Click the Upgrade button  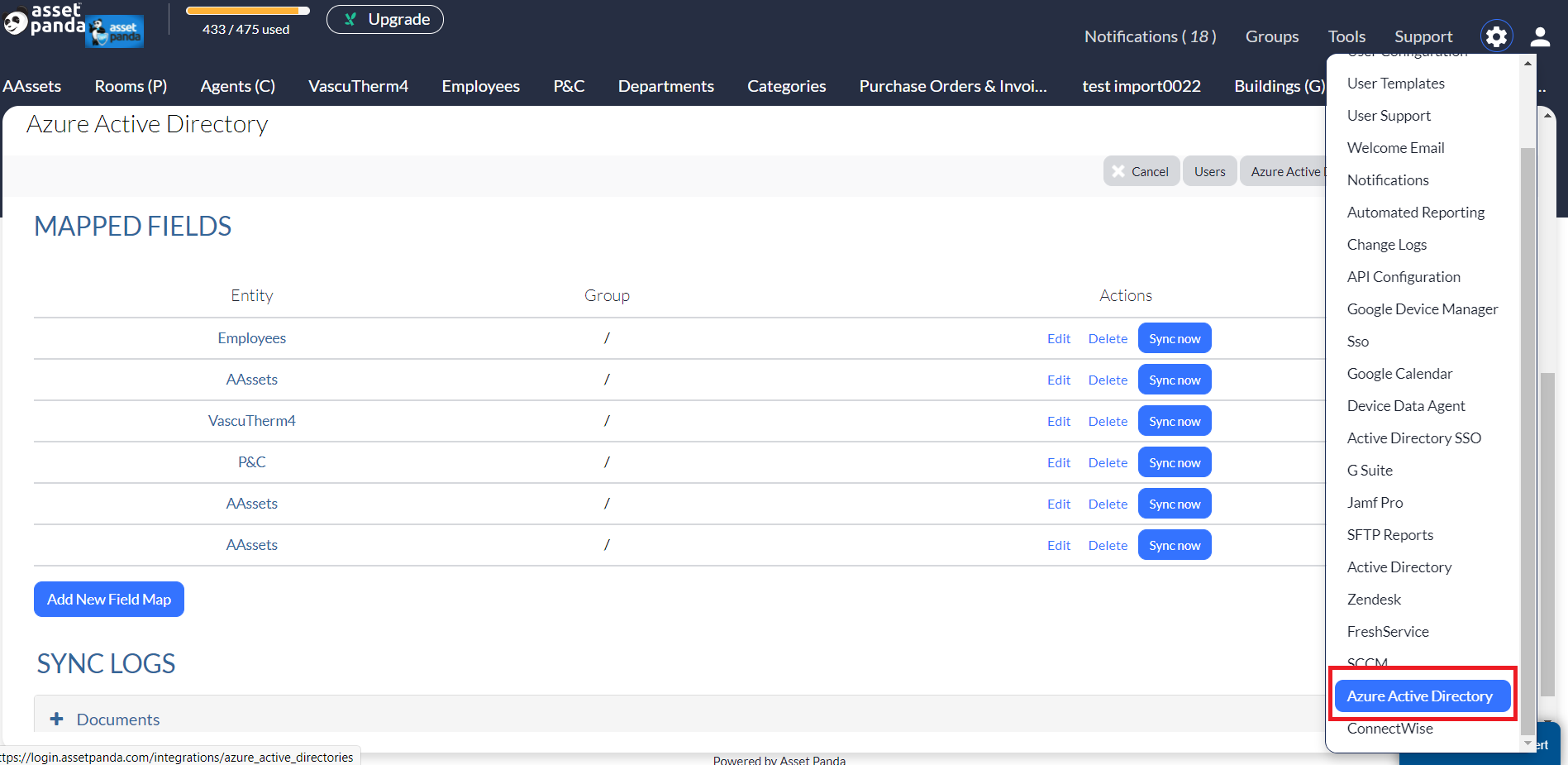pos(385,19)
